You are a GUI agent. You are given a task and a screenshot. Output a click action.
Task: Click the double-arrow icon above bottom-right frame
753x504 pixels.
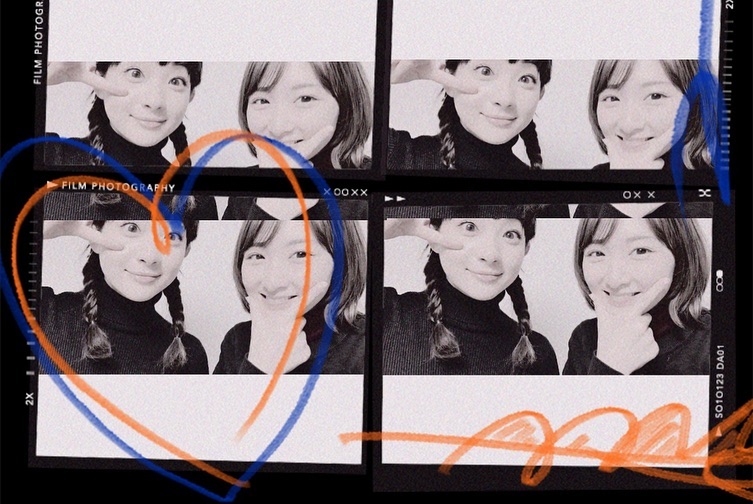(x=396, y=199)
